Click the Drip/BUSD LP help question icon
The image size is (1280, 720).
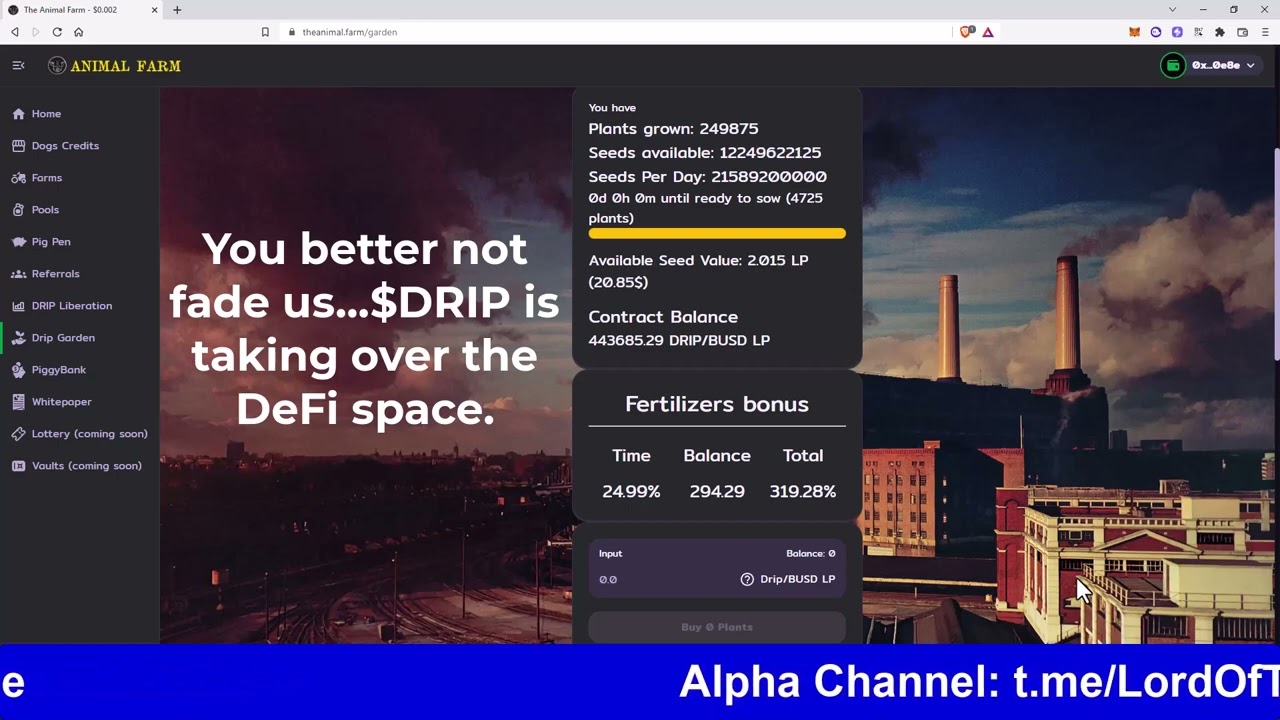(x=747, y=579)
